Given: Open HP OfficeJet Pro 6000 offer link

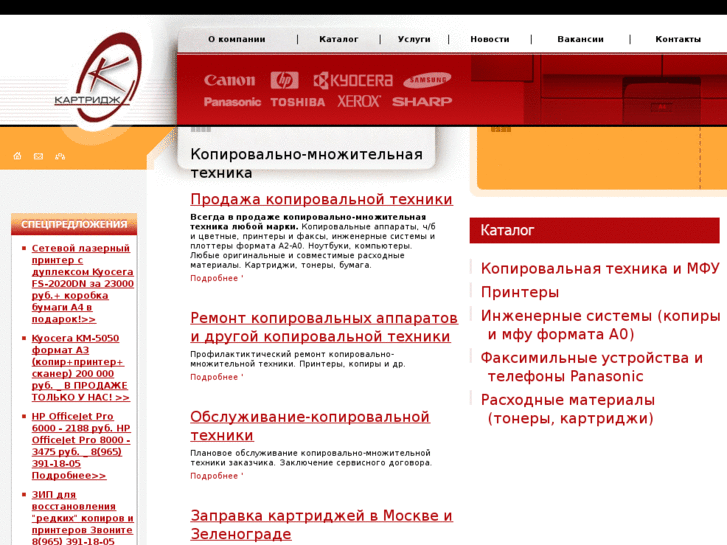Looking at the screenshot, I should [x=81, y=446].
